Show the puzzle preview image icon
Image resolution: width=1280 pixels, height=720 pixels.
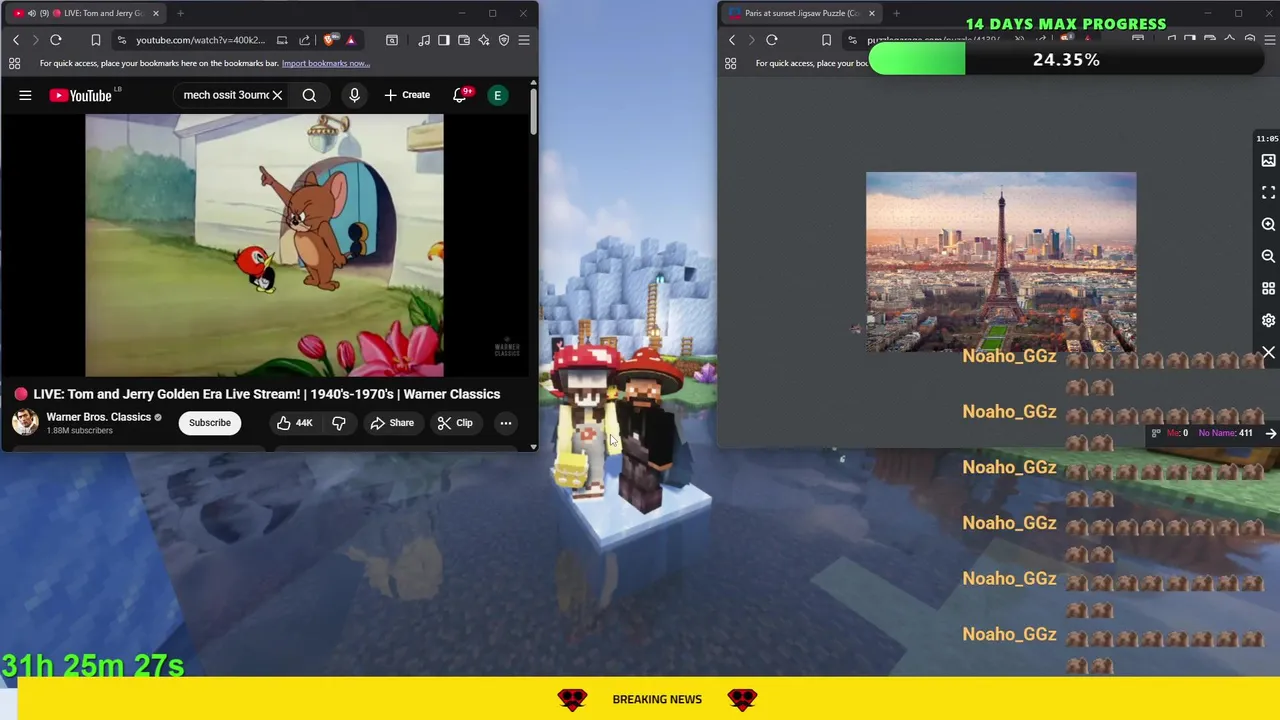tap(1268, 160)
